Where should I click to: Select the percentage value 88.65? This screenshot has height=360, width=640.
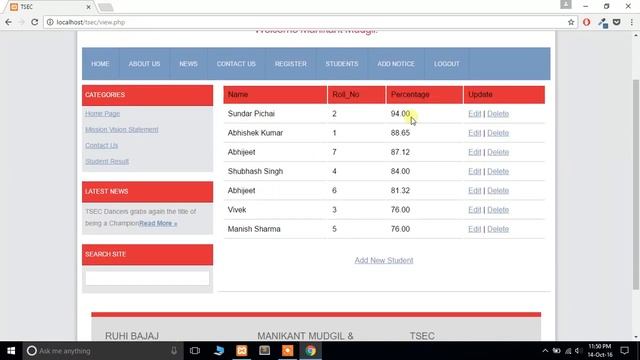point(400,133)
